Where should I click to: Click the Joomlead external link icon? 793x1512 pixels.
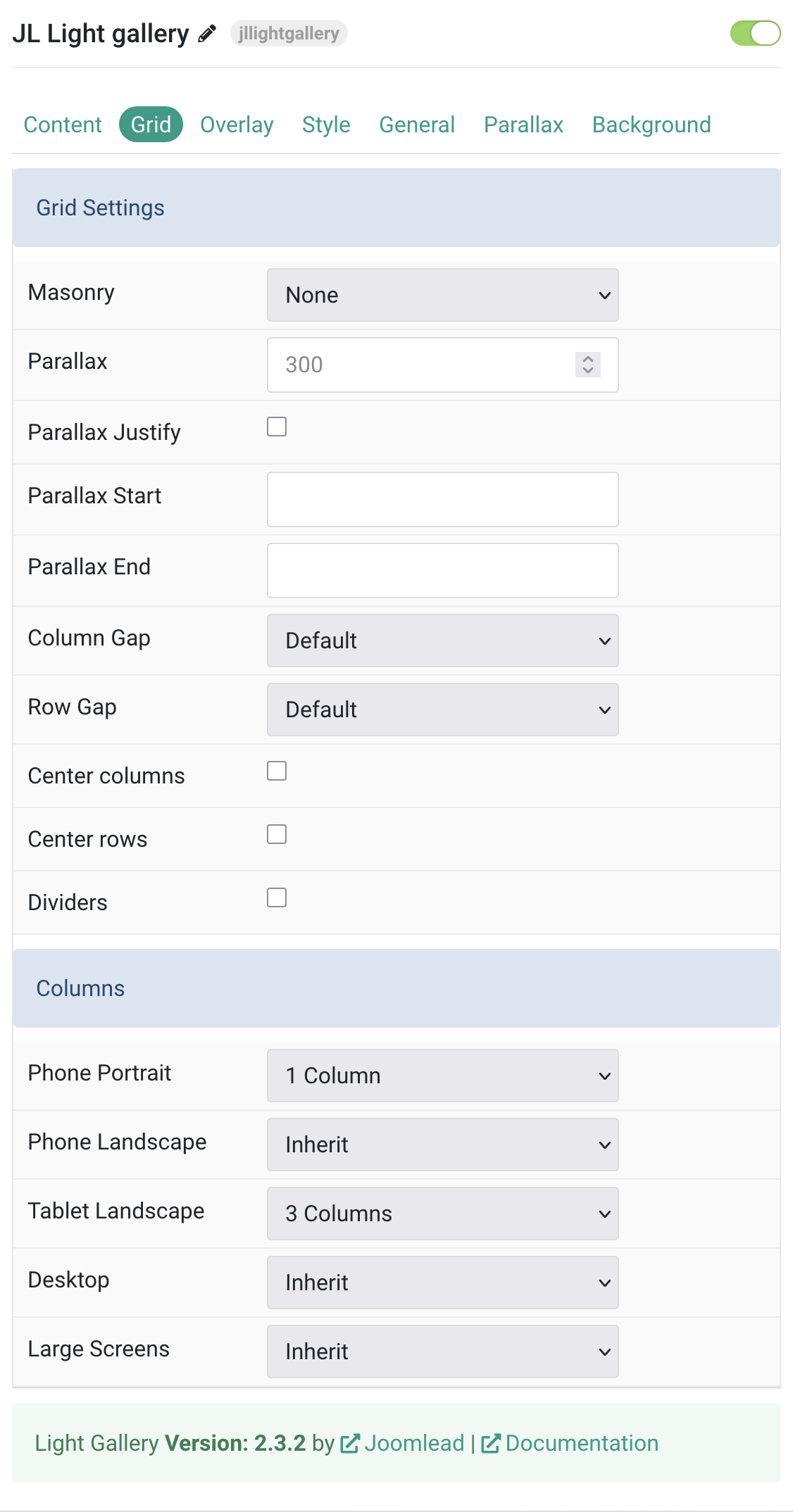pos(349,1444)
